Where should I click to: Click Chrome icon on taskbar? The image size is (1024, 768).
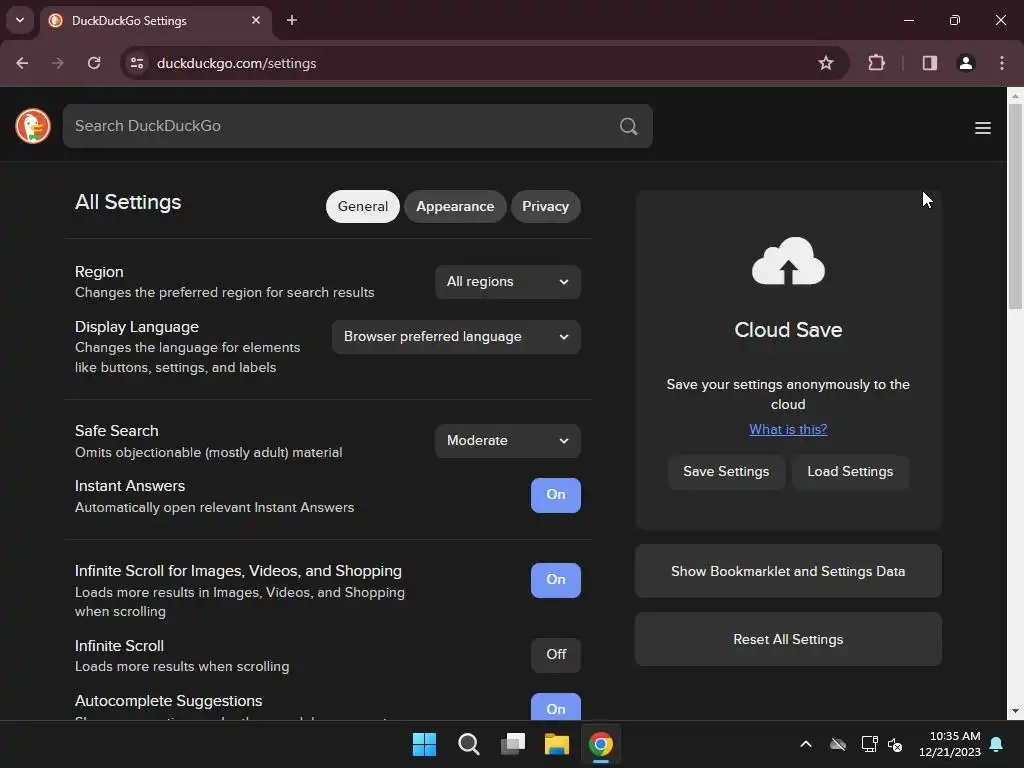pos(601,744)
